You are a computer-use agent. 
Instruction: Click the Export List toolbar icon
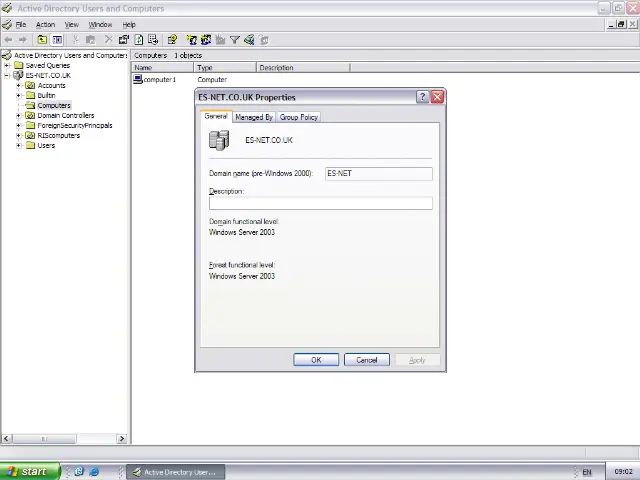[153, 40]
